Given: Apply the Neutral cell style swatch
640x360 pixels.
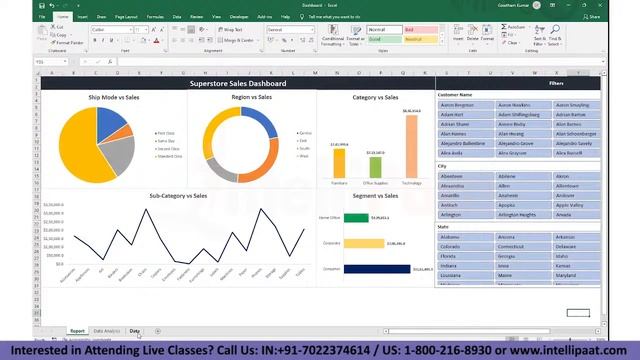Looking at the screenshot, I should coord(420,39).
